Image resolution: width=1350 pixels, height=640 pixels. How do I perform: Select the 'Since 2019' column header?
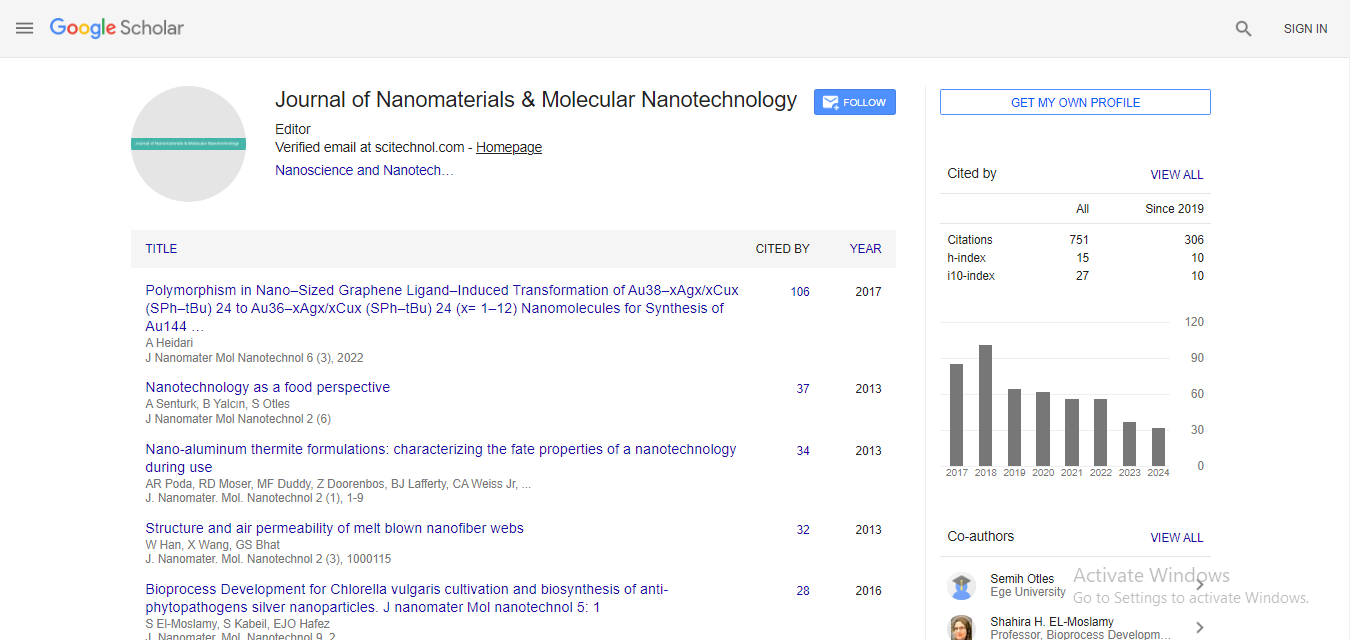[1175, 209]
